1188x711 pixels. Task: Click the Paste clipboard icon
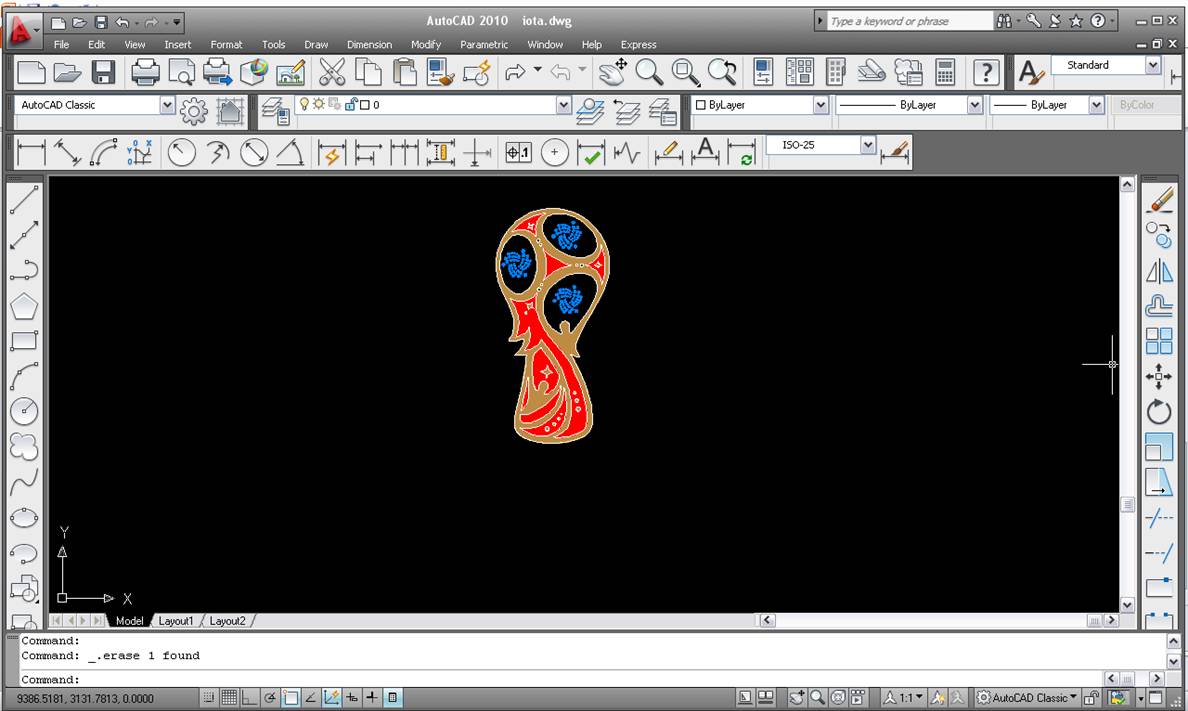pyautogui.click(x=405, y=73)
